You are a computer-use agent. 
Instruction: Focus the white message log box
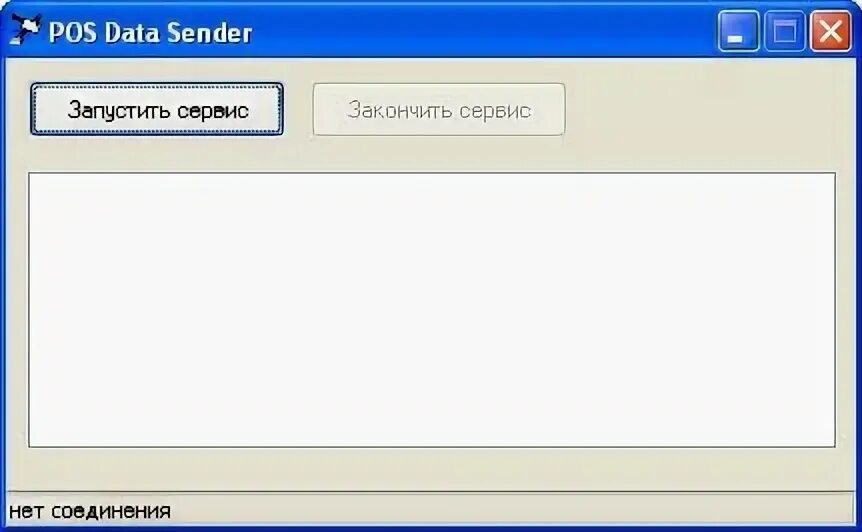(432, 310)
